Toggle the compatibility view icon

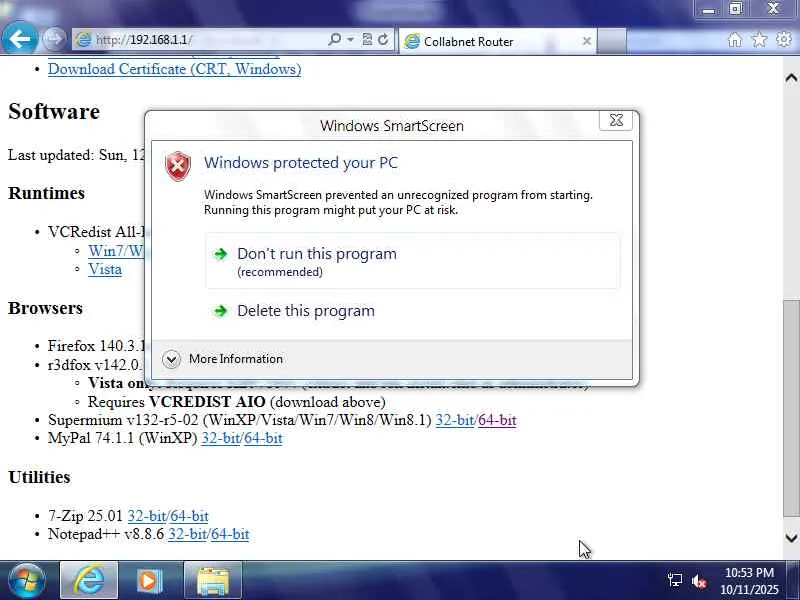click(367, 39)
